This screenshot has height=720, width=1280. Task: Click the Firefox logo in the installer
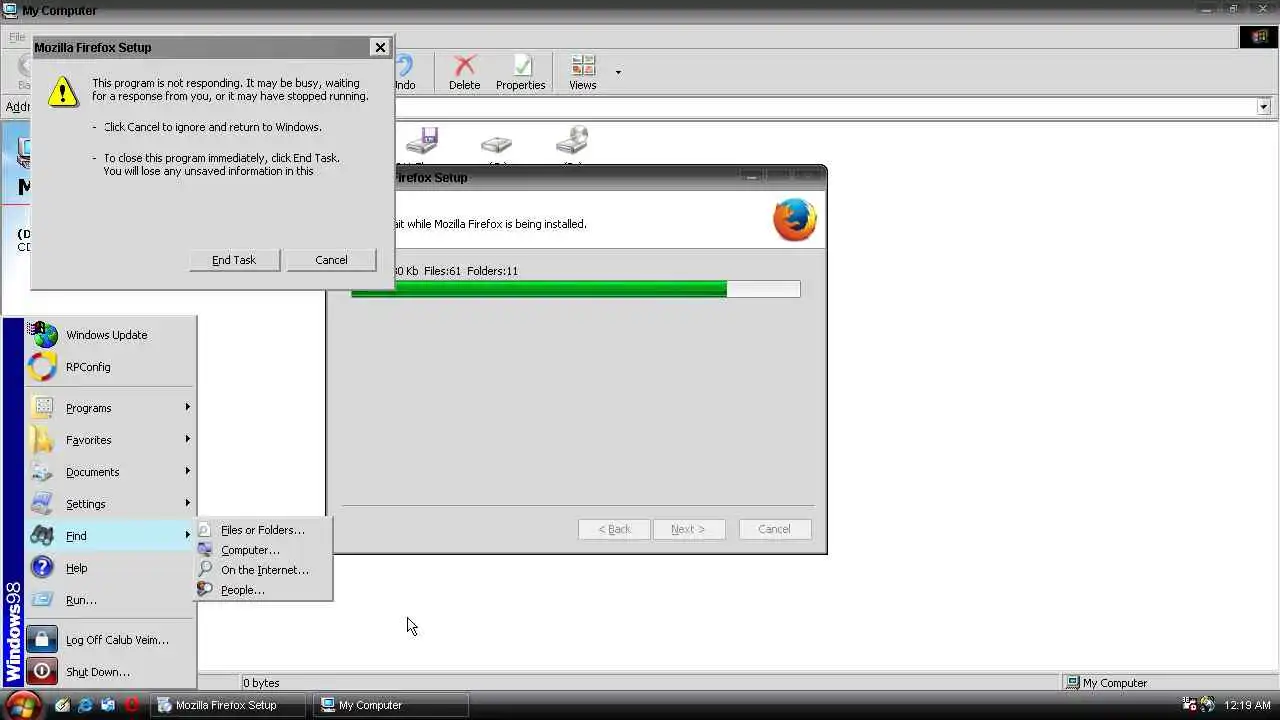pos(795,220)
